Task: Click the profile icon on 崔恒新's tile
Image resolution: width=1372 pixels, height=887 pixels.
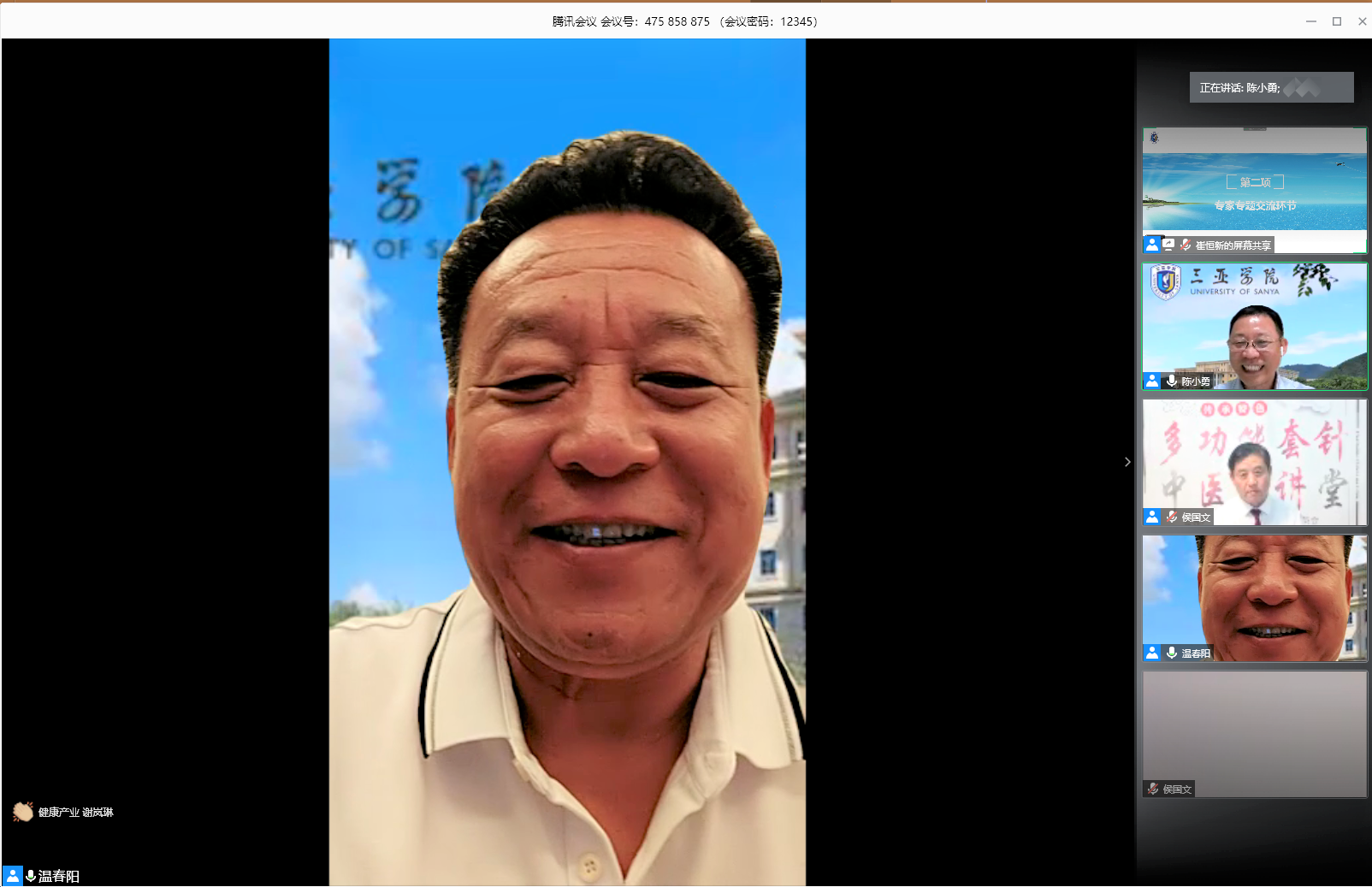Action: click(x=1152, y=245)
